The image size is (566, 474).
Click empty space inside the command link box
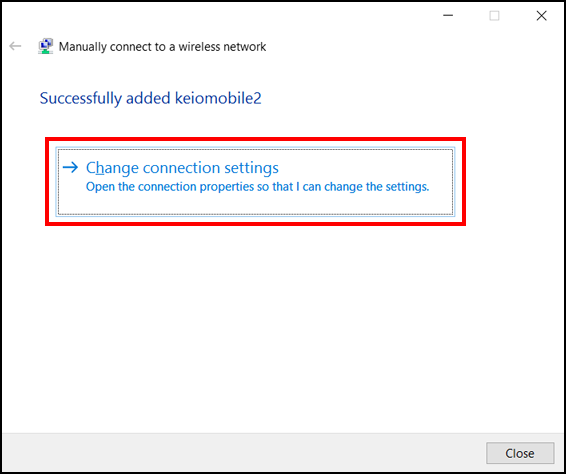click(x=361, y=204)
